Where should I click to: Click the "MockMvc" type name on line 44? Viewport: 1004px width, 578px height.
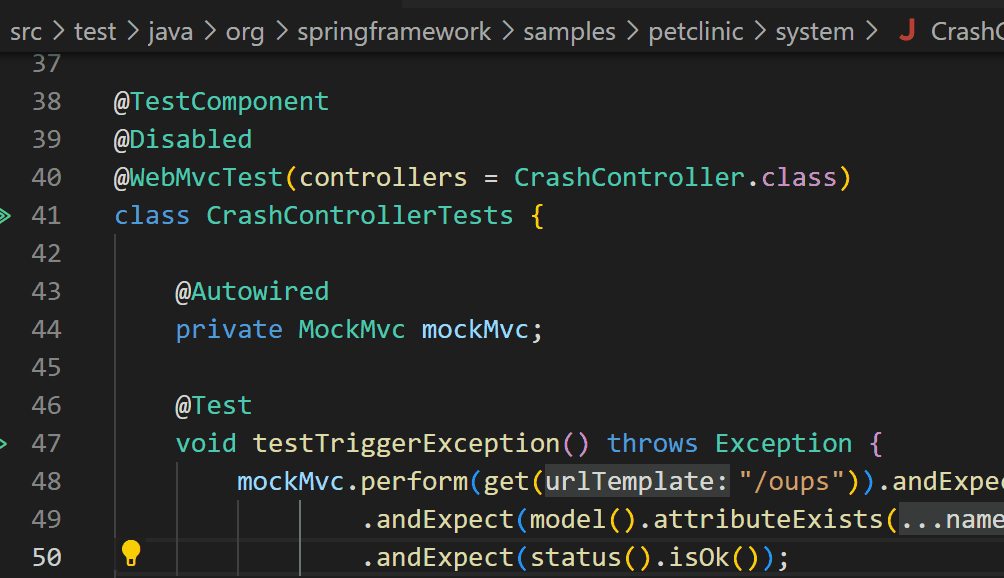pyautogui.click(x=351, y=328)
